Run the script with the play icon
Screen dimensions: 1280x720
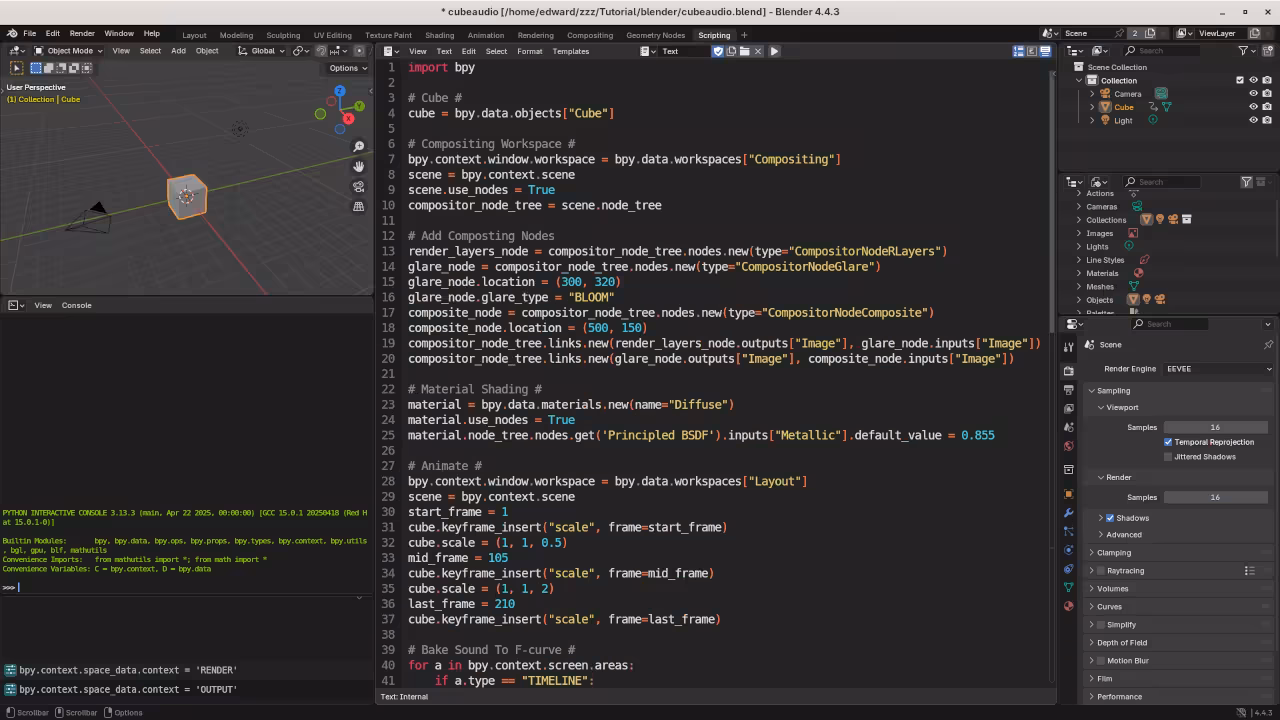click(774, 51)
